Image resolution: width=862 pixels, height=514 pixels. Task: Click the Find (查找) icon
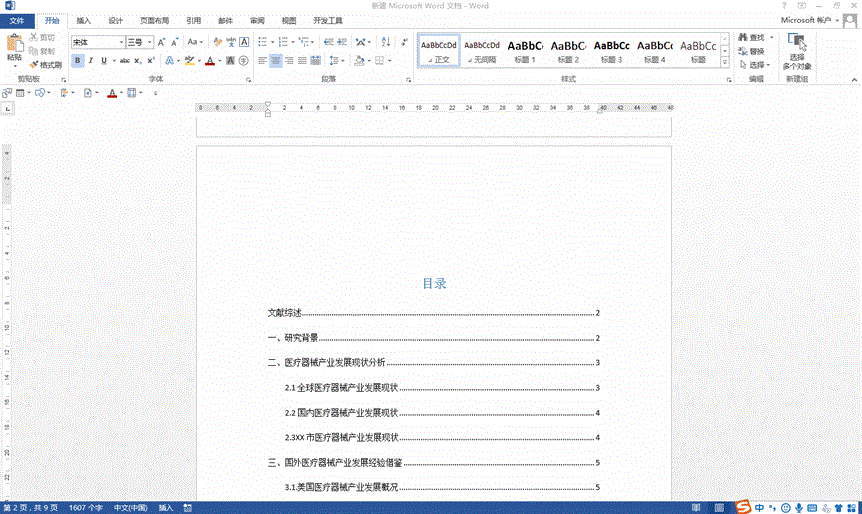tap(751, 37)
